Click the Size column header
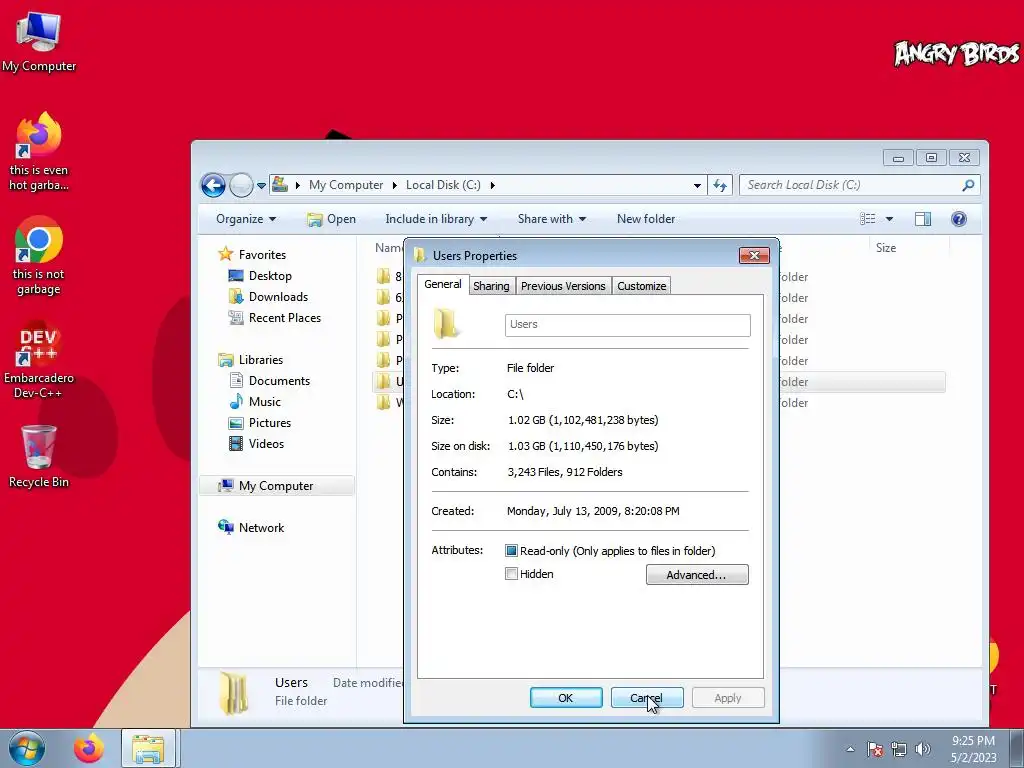Screen dimensions: 1024x768 pyautogui.click(x=909, y=248)
